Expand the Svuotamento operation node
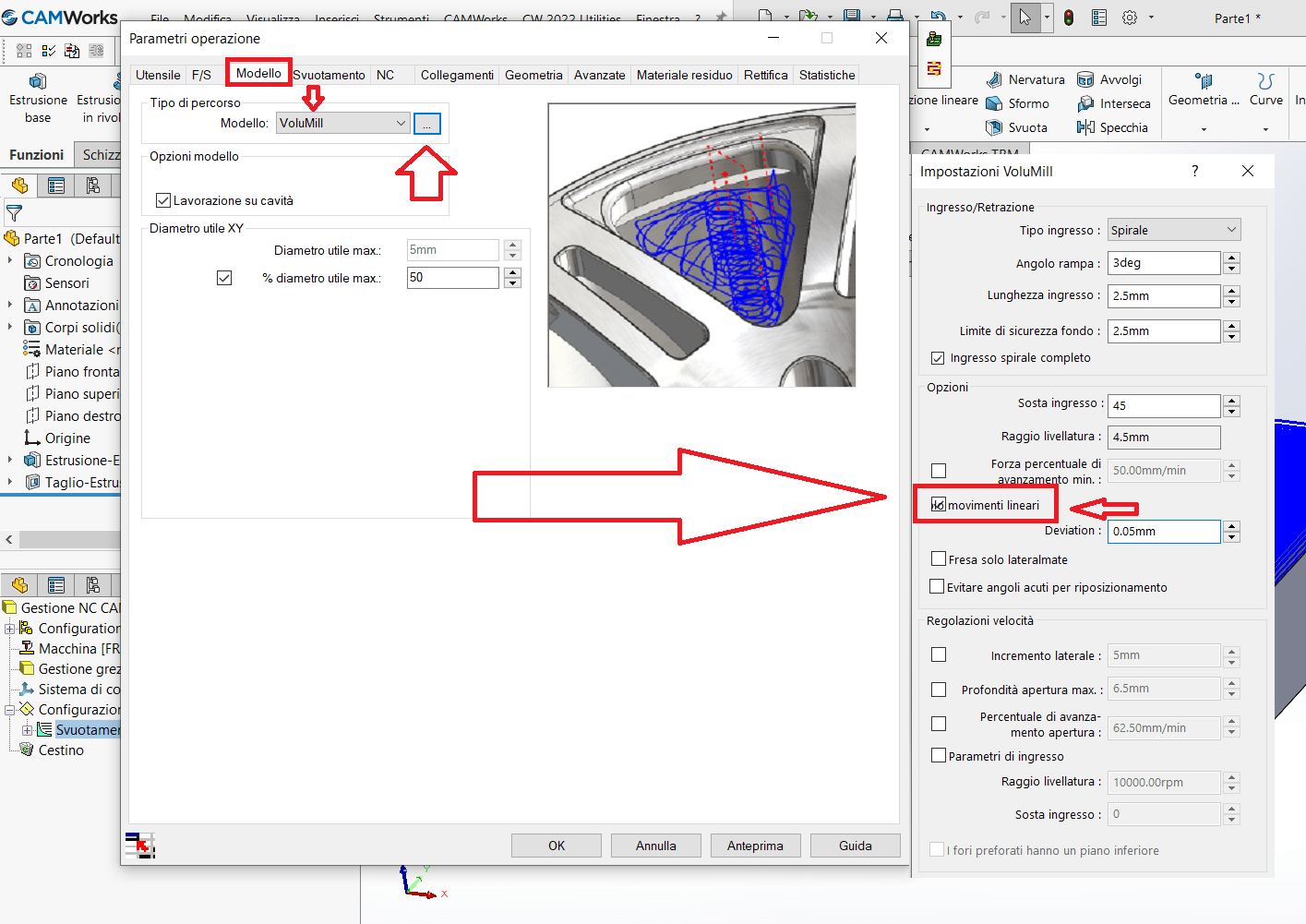The image size is (1306, 924). [27, 730]
